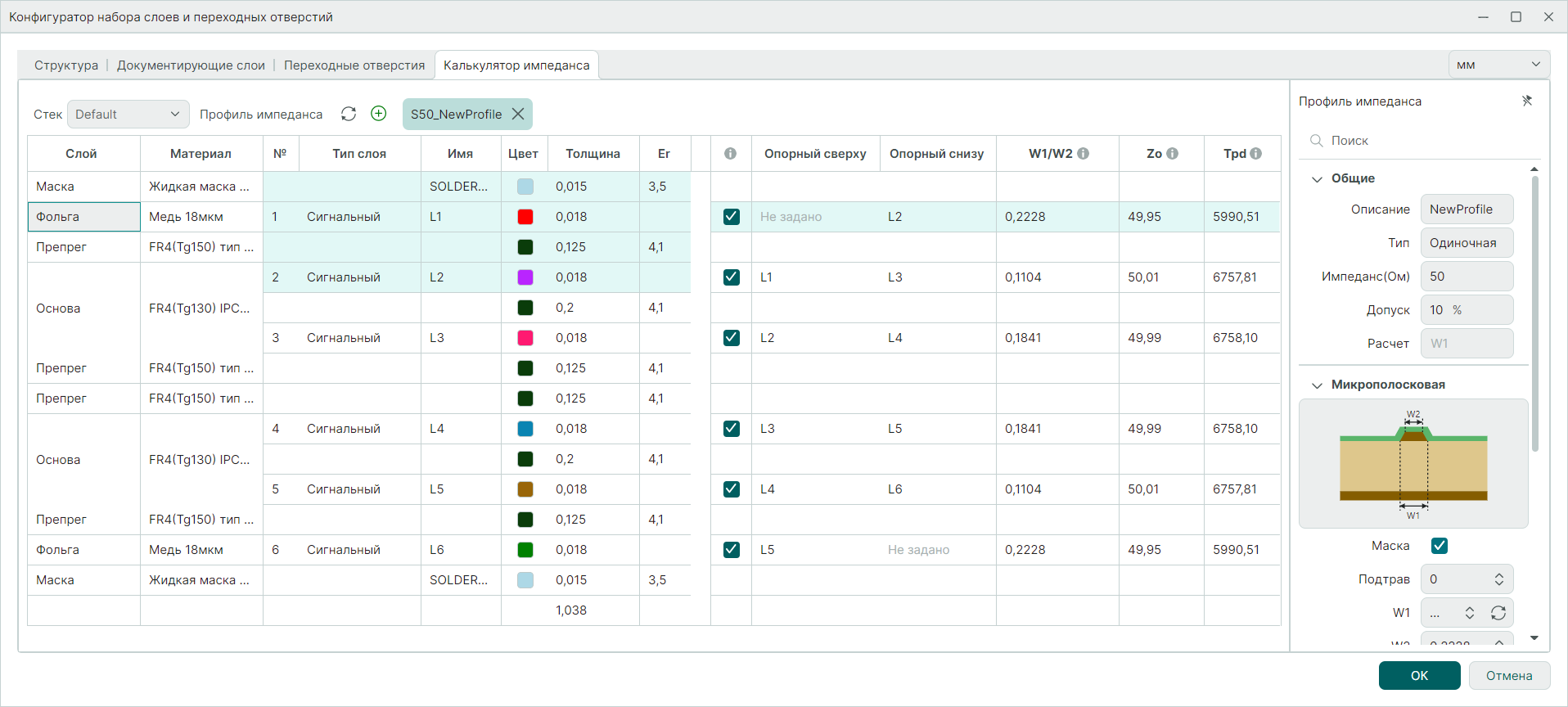Open the Стек Default dropdown

[128, 115]
